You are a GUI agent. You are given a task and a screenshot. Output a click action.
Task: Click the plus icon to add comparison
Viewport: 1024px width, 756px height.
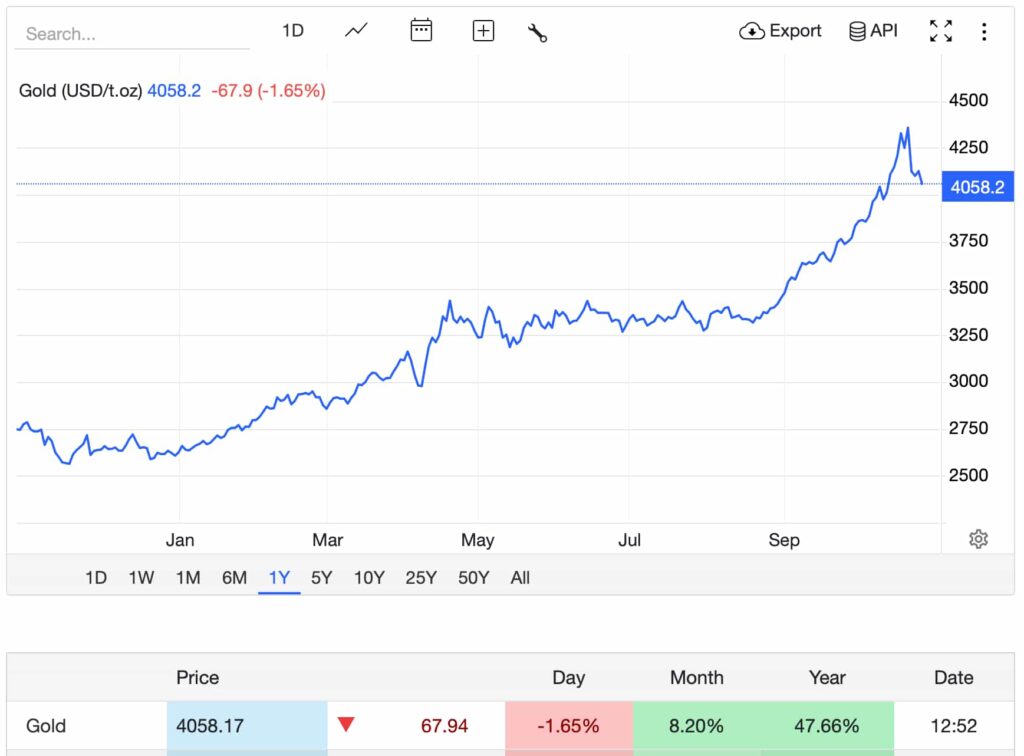[x=483, y=31]
